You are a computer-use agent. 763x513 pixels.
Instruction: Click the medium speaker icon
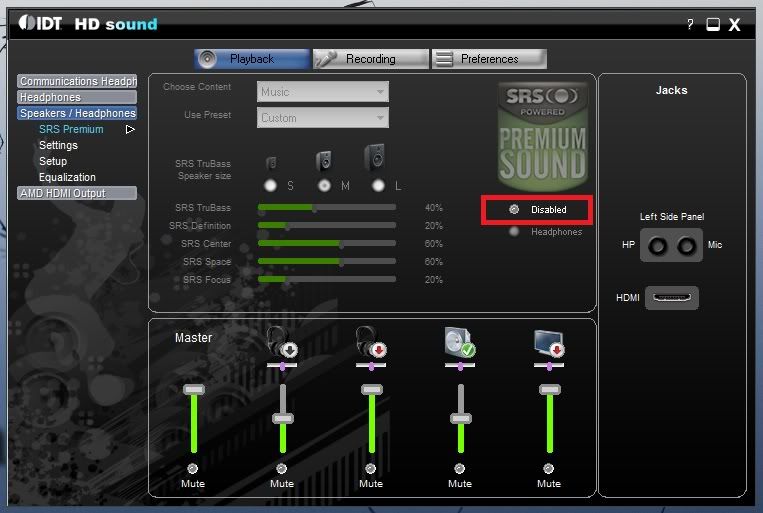[324, 160]
